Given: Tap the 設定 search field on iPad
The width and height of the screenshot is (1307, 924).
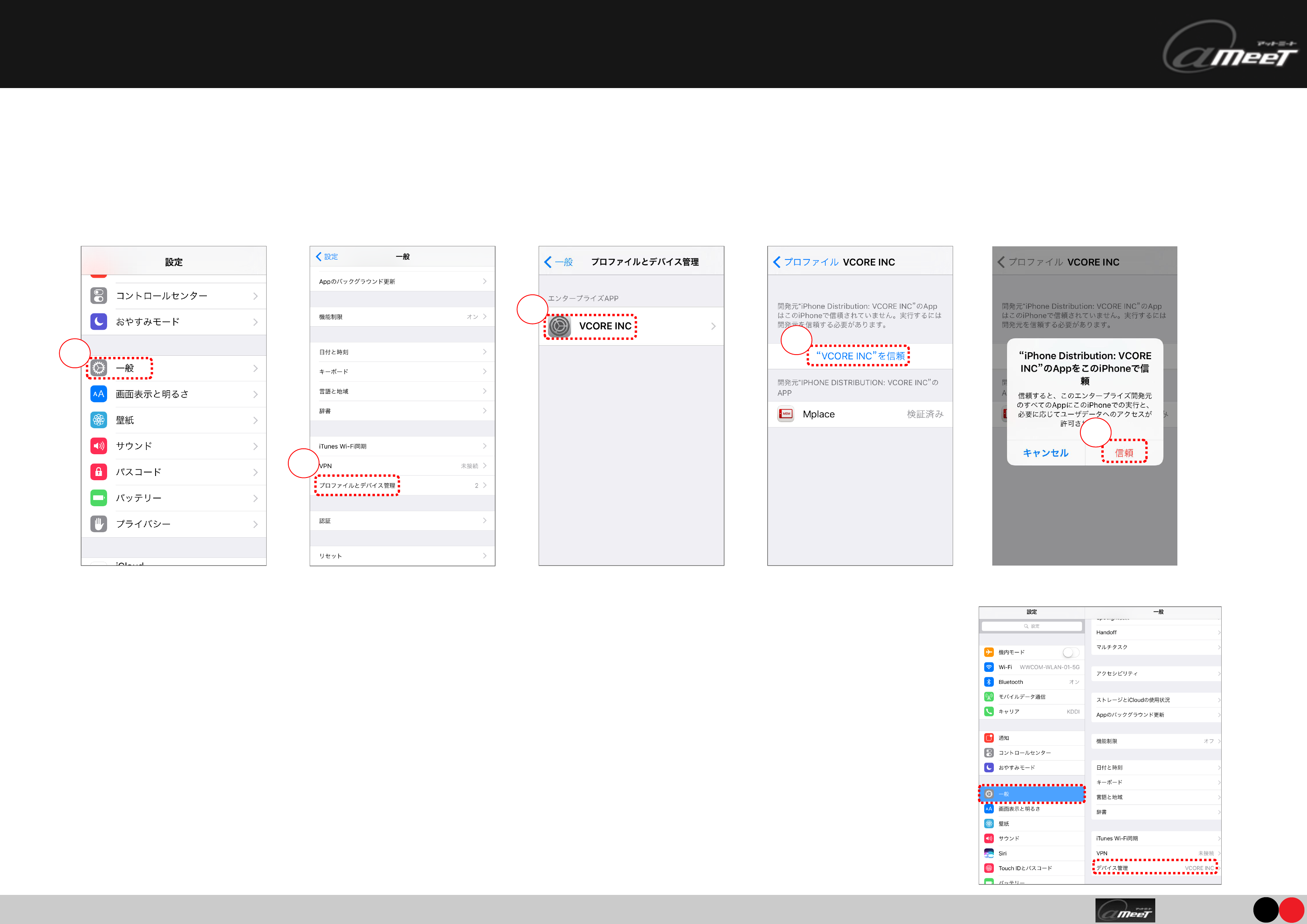Looking at the screenshot, I should [x=1031, y=626].
